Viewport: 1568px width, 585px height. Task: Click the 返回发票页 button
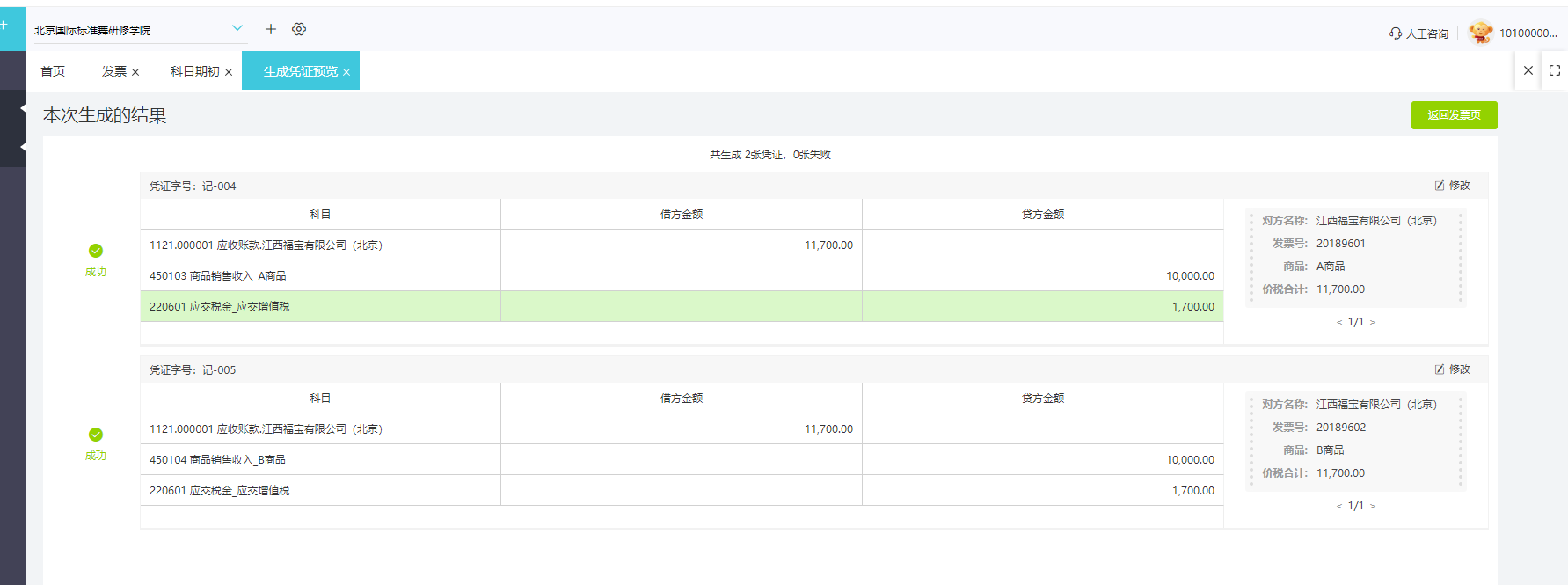1454,115
